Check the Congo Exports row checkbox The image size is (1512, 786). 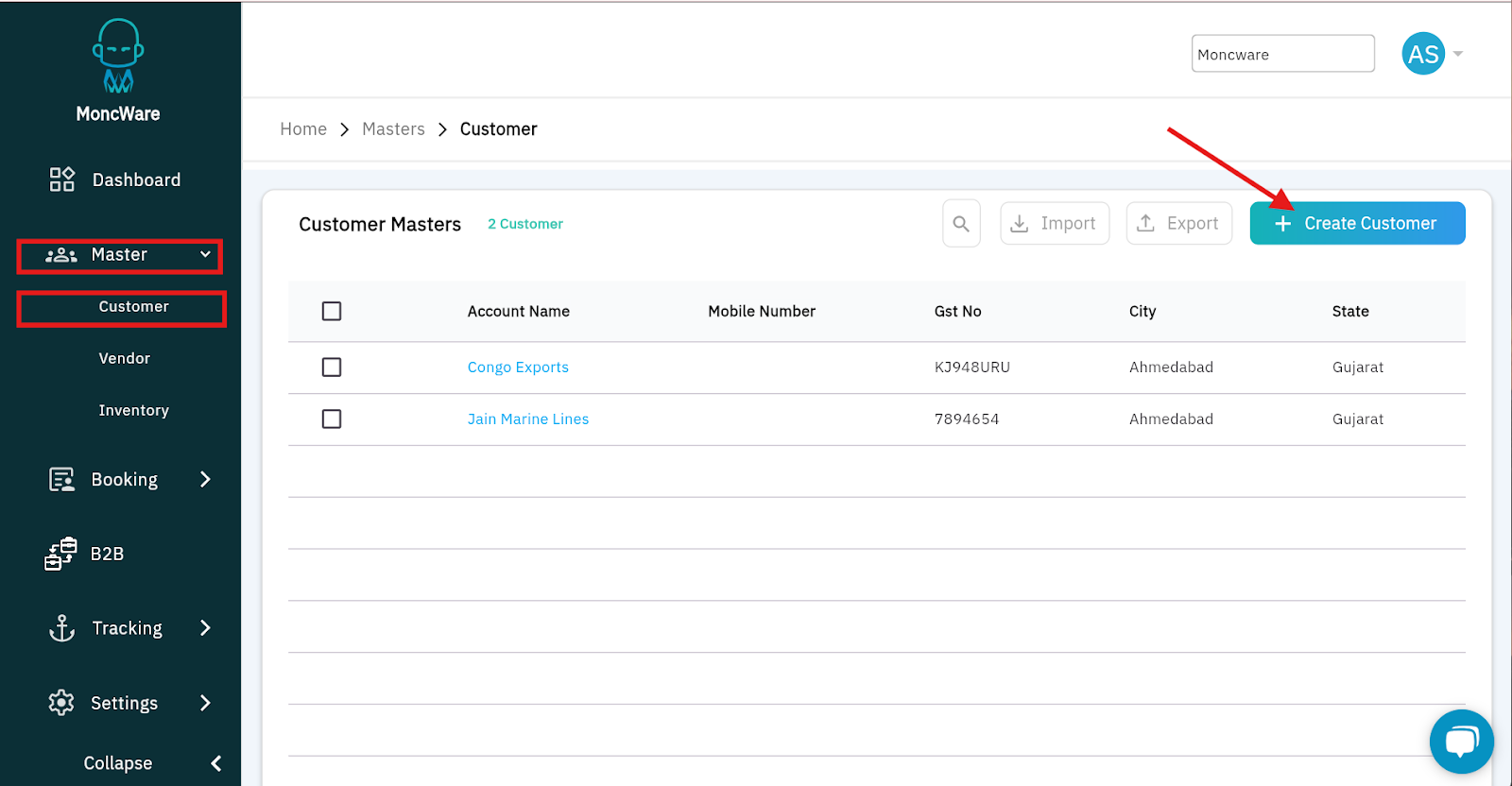tap(332, 367)
